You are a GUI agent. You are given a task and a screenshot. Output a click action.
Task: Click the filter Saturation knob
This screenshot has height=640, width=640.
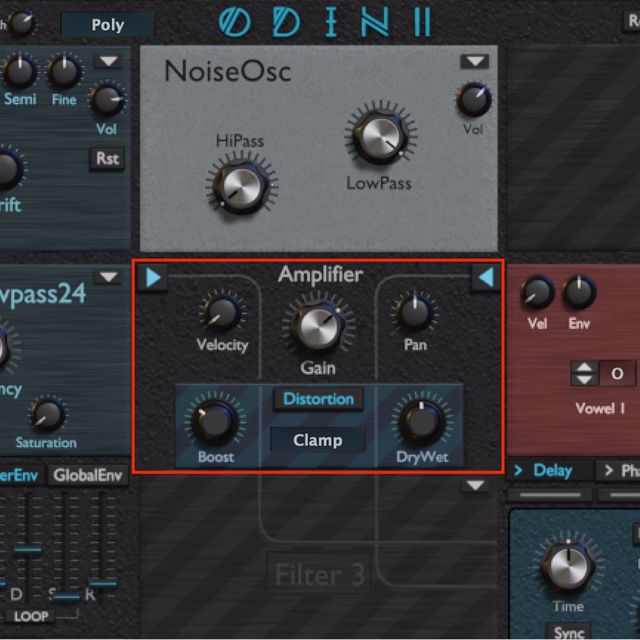47,415
